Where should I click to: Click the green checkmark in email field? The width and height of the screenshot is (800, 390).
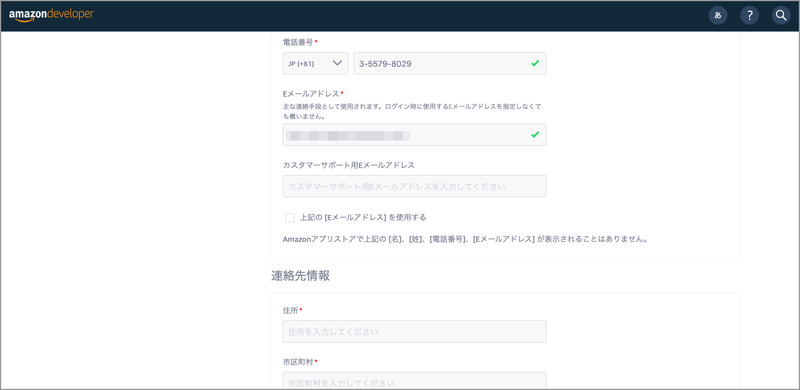tap(535, 135)
